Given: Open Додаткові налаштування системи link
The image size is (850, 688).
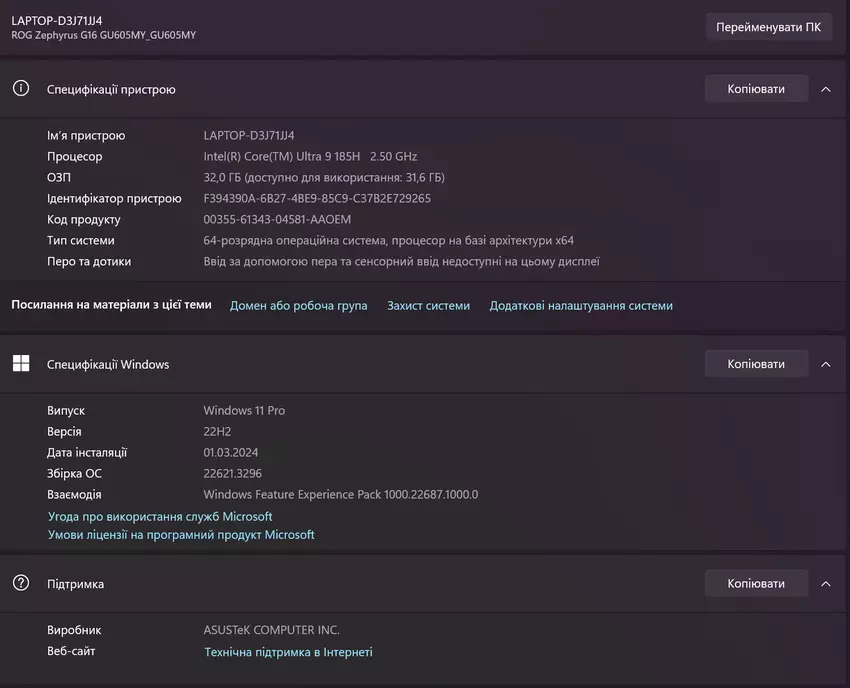Looking at the screenshot, I should [x=581, y=306].
